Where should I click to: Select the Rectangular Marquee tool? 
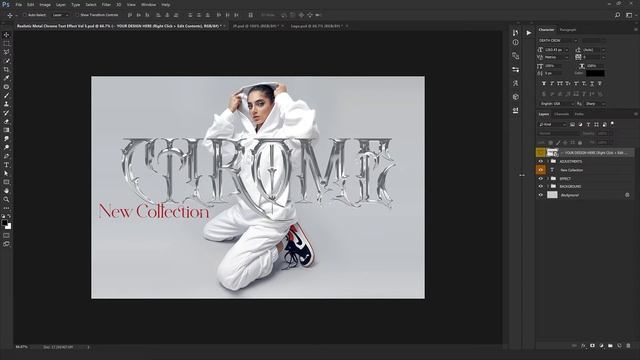(x=7, y=44)
